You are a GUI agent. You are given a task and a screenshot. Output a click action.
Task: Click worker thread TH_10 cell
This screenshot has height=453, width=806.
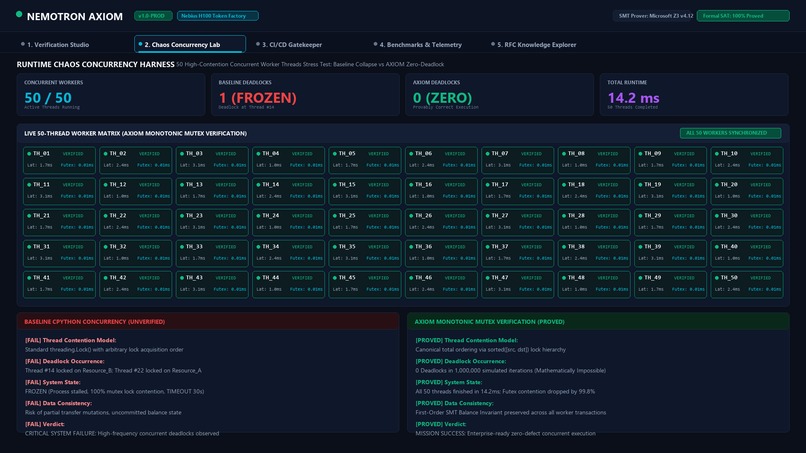click(x=747, y=160)
